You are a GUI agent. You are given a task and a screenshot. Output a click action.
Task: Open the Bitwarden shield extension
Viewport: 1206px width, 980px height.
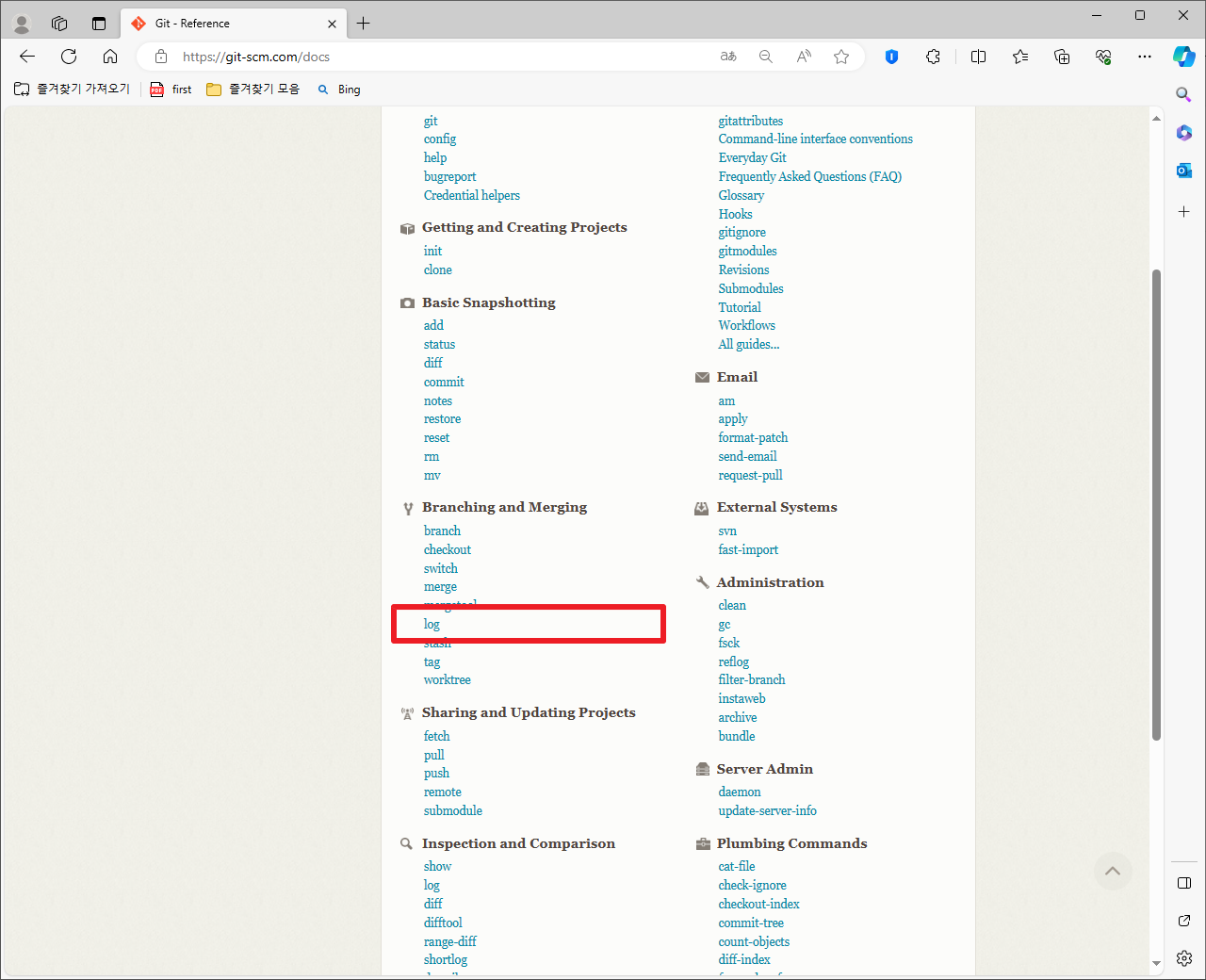[891, 57]
